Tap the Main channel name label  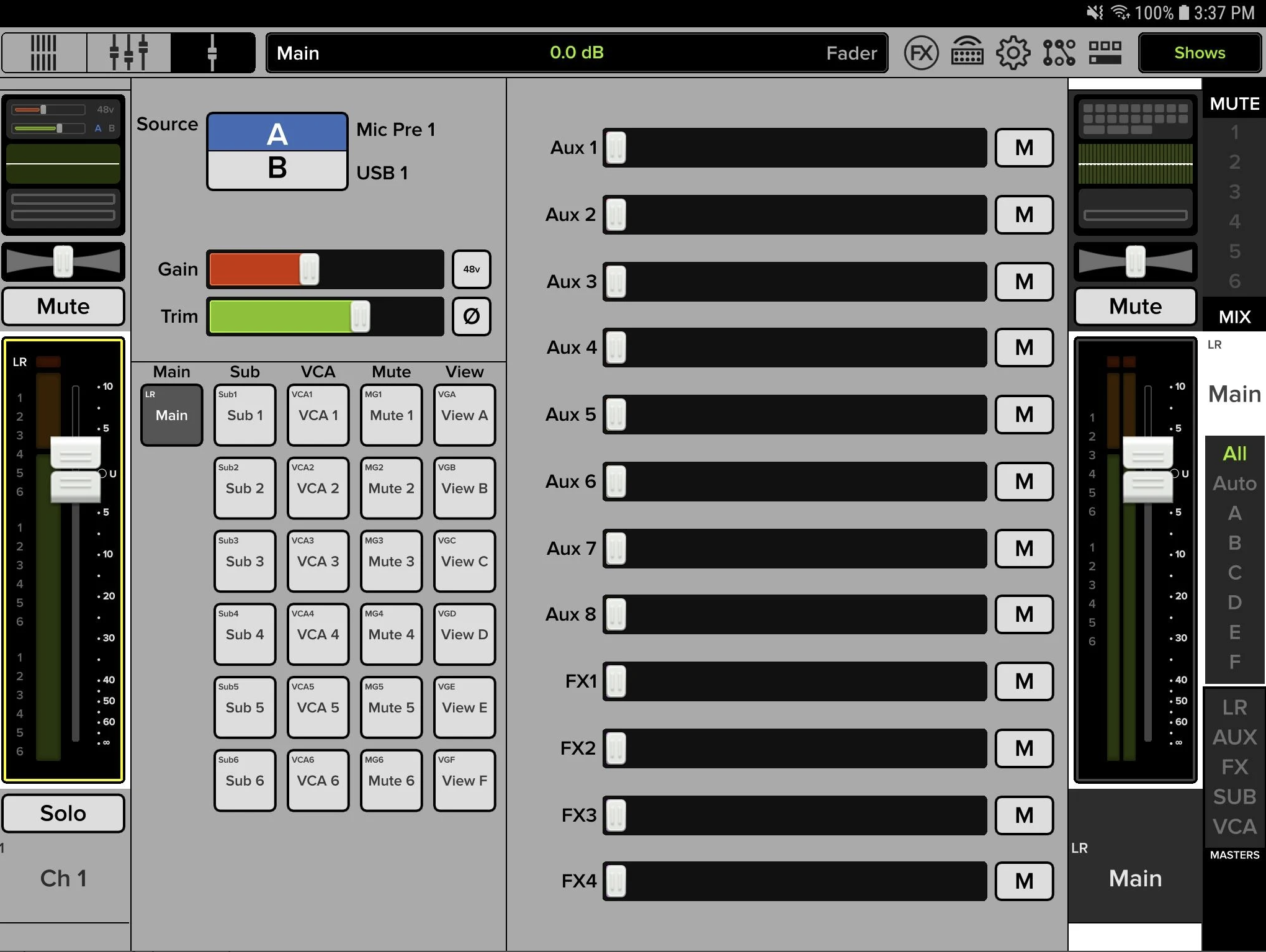click(1135, 878)
